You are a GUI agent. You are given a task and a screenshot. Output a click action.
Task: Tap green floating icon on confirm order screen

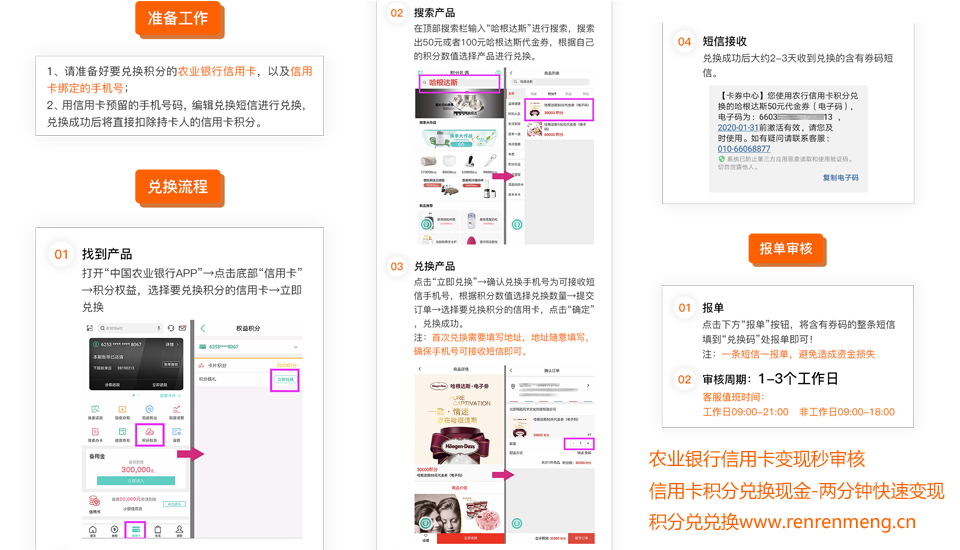(x=517, y=523)
